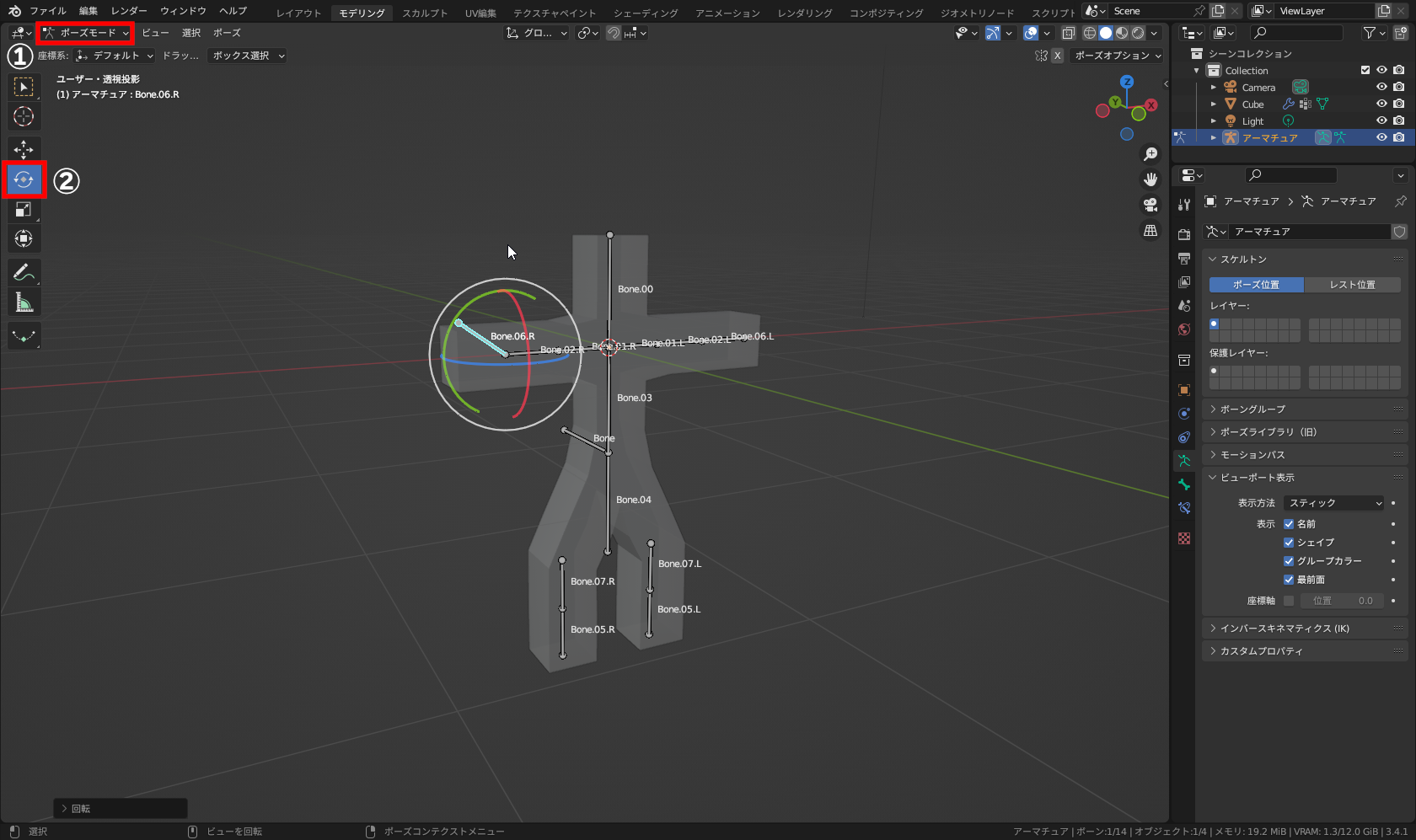Image resolution: width=1416 pixels, height=840 pixels.
Task: Pick the Annotate pencil tool
Action: pos(24,273)
